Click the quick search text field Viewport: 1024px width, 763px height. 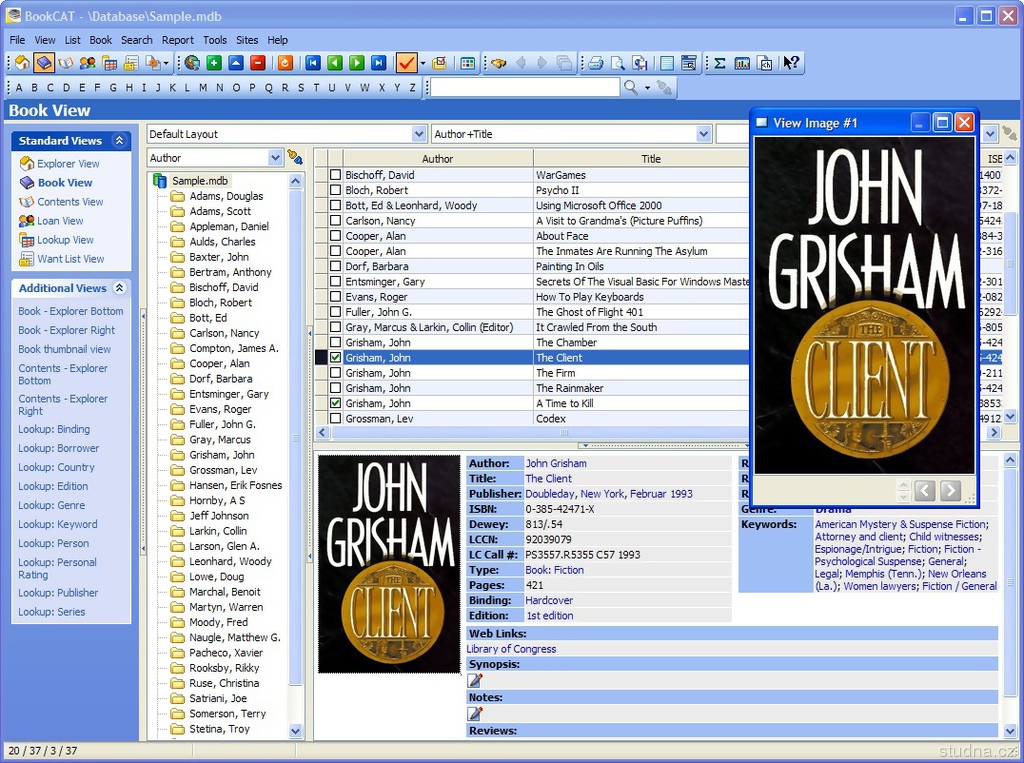(x=524, y=87)
